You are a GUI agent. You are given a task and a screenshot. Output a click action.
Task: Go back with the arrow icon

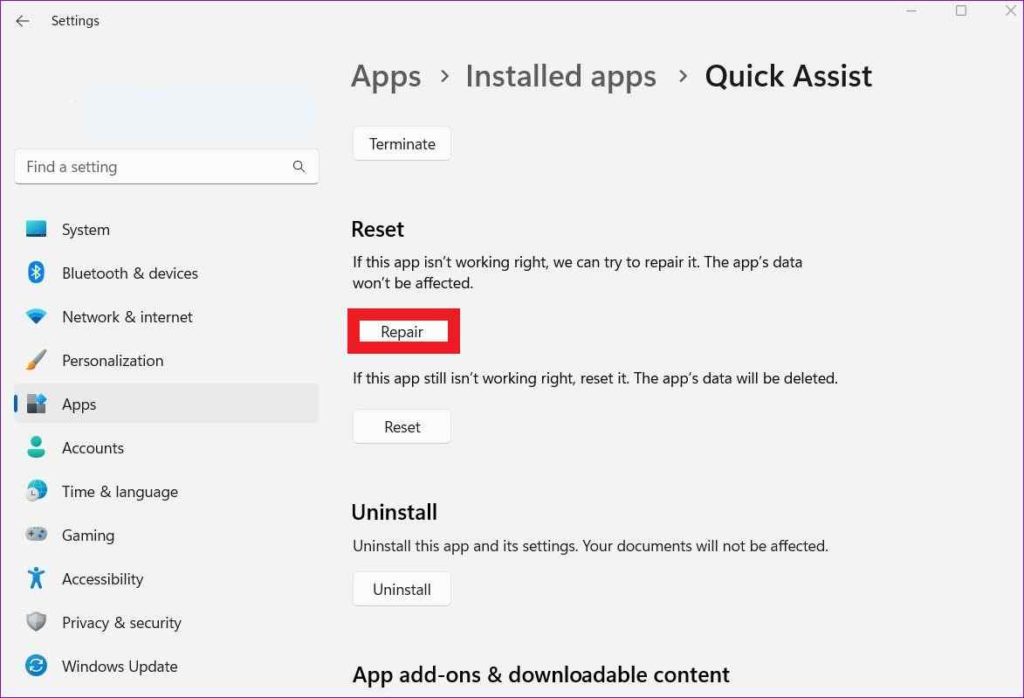22,21
